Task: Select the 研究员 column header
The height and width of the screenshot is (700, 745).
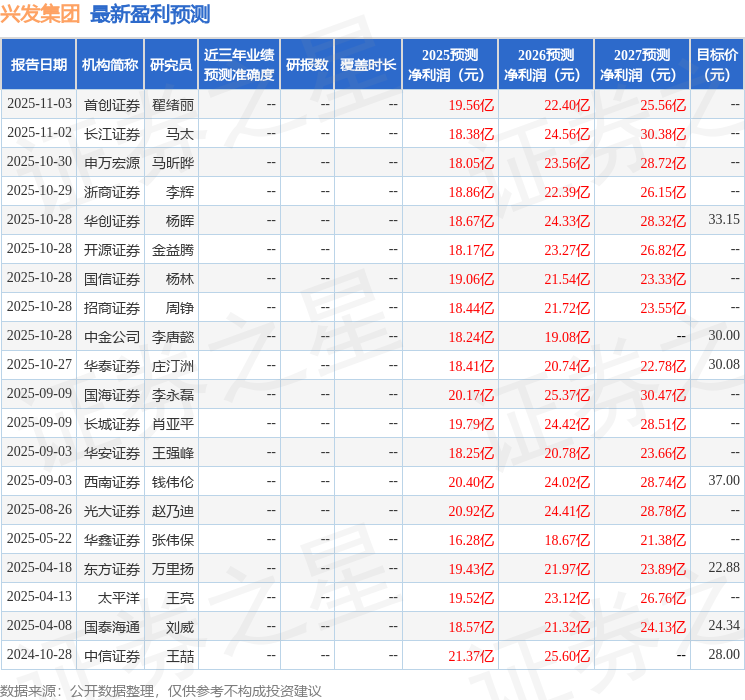Action: click(171, 65)
